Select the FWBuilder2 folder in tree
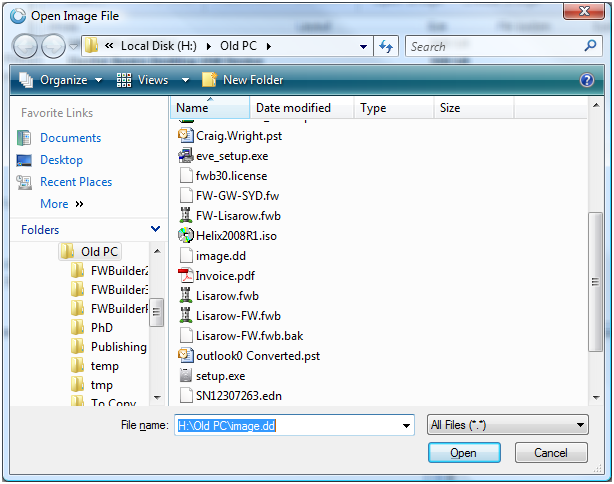The image size is (614, 484). [119, 270]
